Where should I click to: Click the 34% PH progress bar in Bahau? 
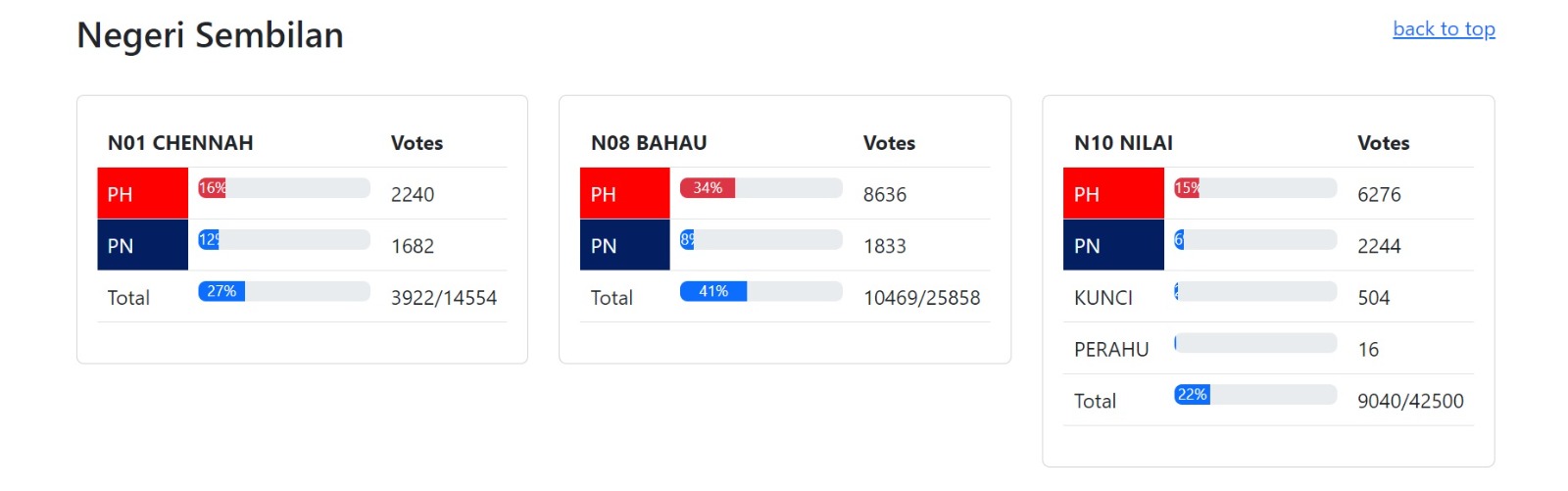coord(761,188)
